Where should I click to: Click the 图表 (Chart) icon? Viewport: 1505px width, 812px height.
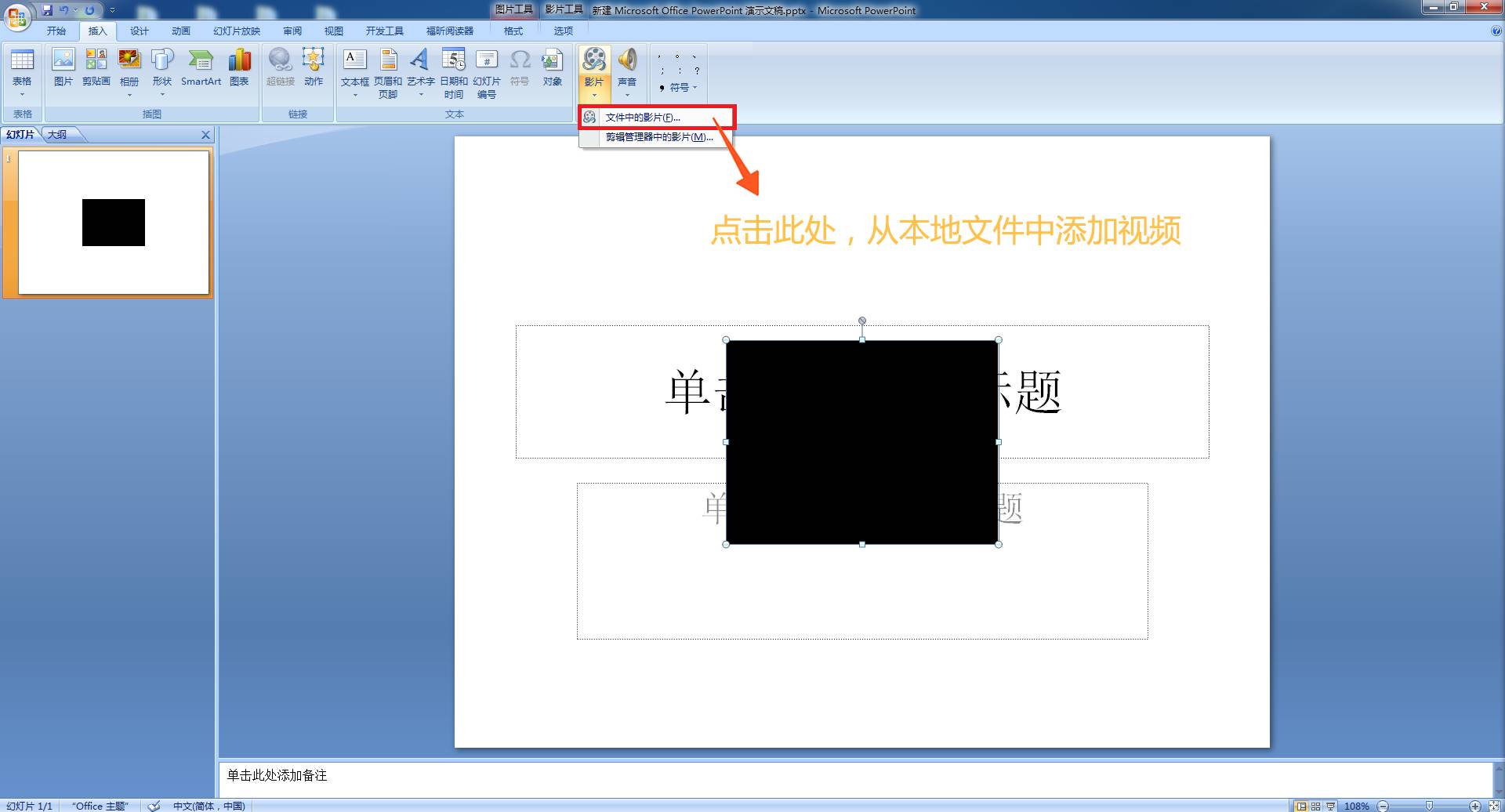pos(239,67)
